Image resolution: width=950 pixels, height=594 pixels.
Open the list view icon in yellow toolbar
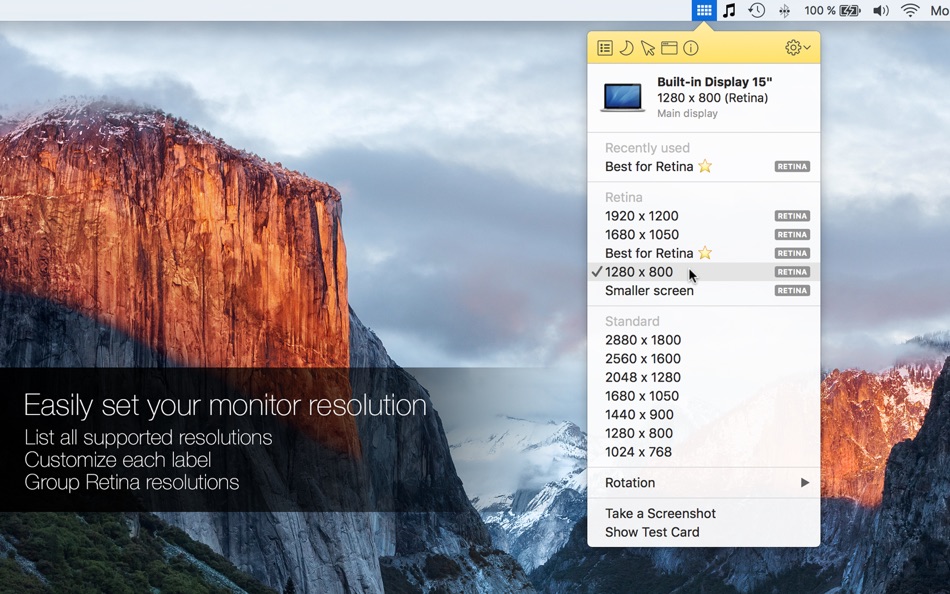click(x=605, y=48)
